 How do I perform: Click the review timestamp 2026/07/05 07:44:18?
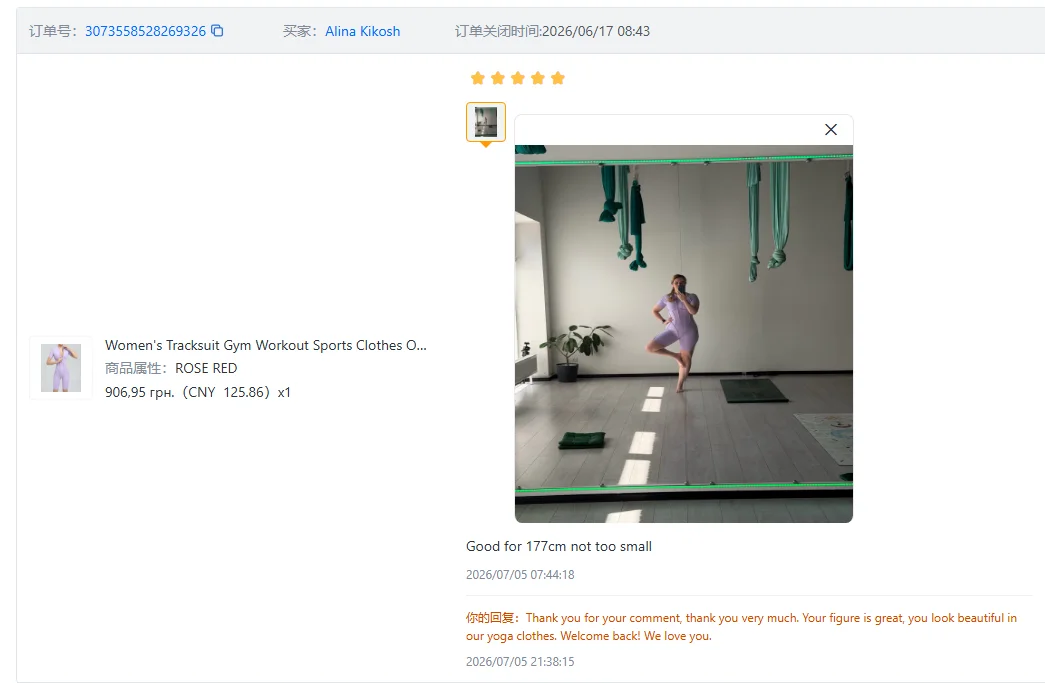click(520, 574)
